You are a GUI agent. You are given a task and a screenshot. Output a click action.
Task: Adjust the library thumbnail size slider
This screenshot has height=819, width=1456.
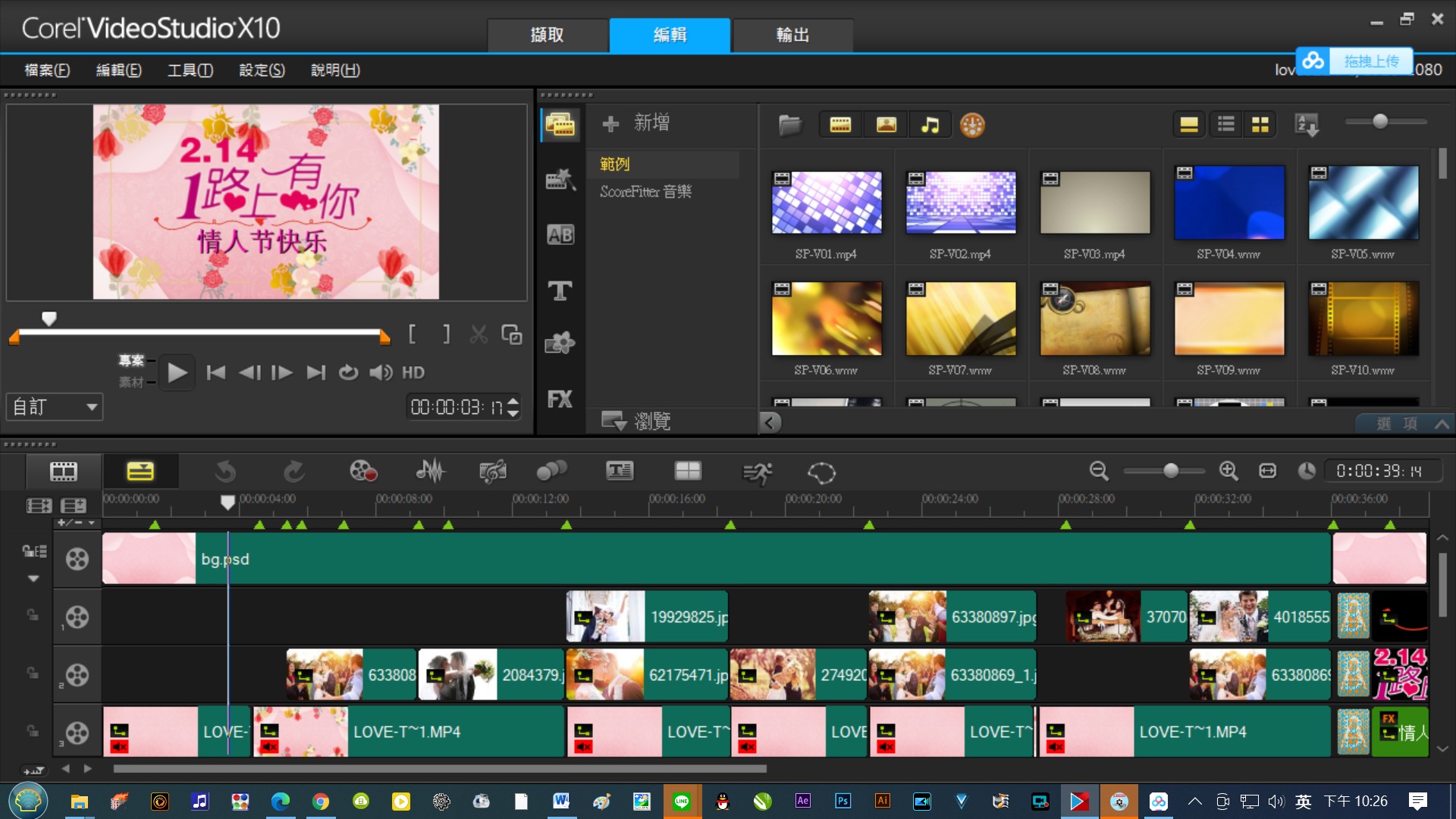pyautogui.click(x=1380, y=121)
